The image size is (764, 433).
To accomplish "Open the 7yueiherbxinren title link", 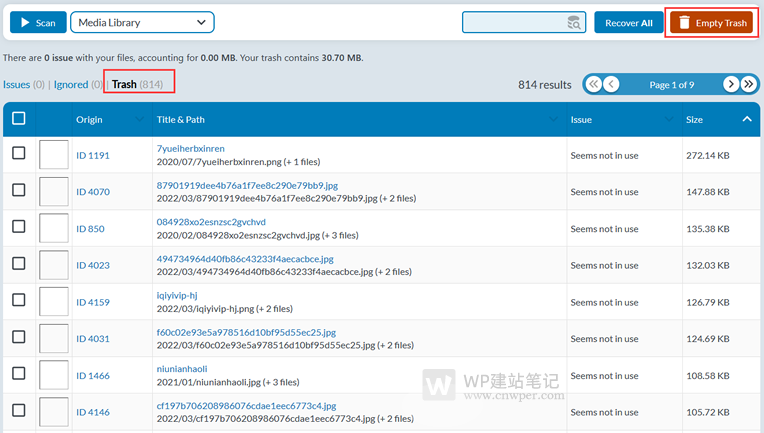I will coord(190,148).
